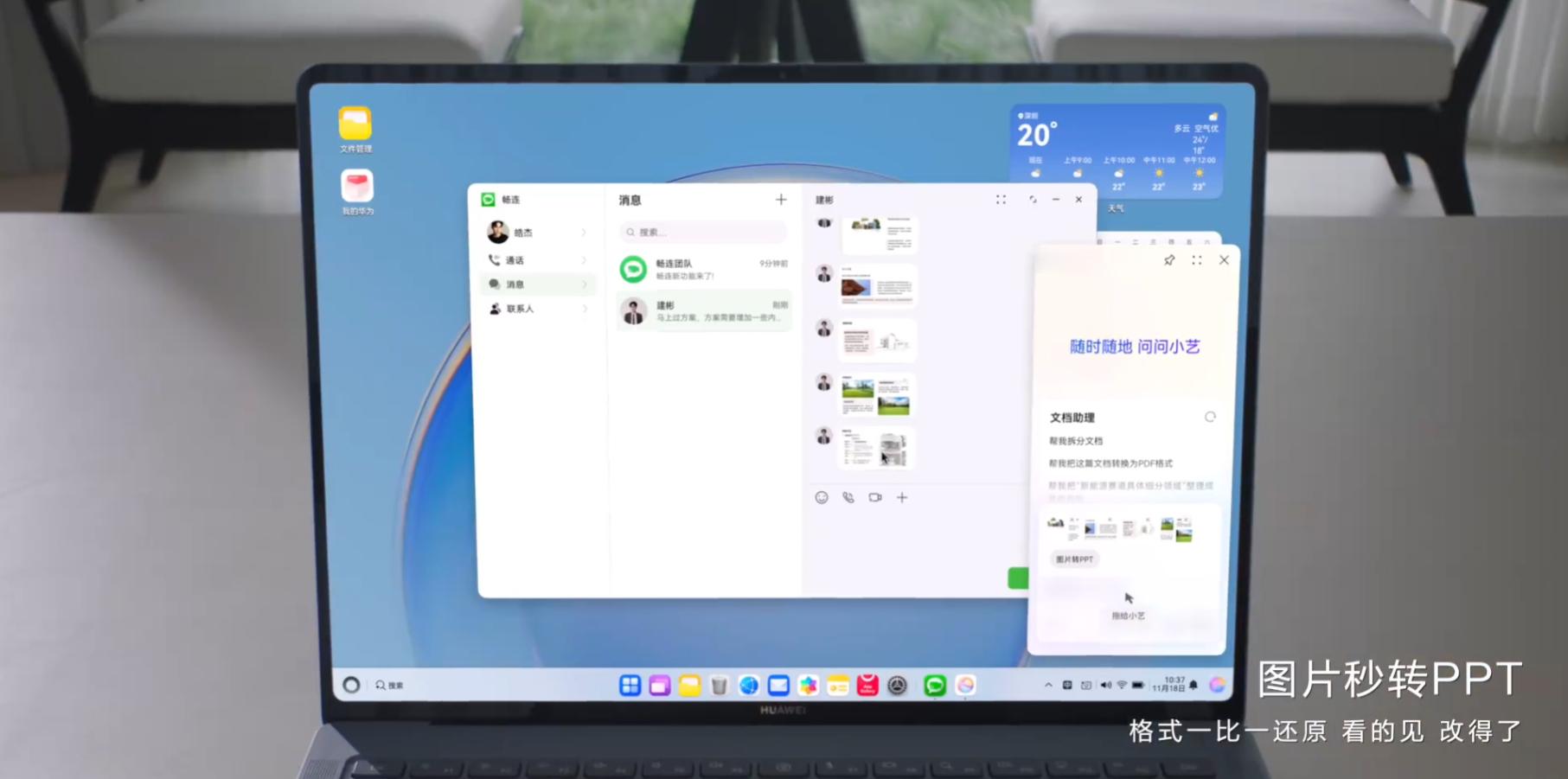
Task: Expand the 通话 row chevron
Action: pyautogui.click(x=585, y=260)
